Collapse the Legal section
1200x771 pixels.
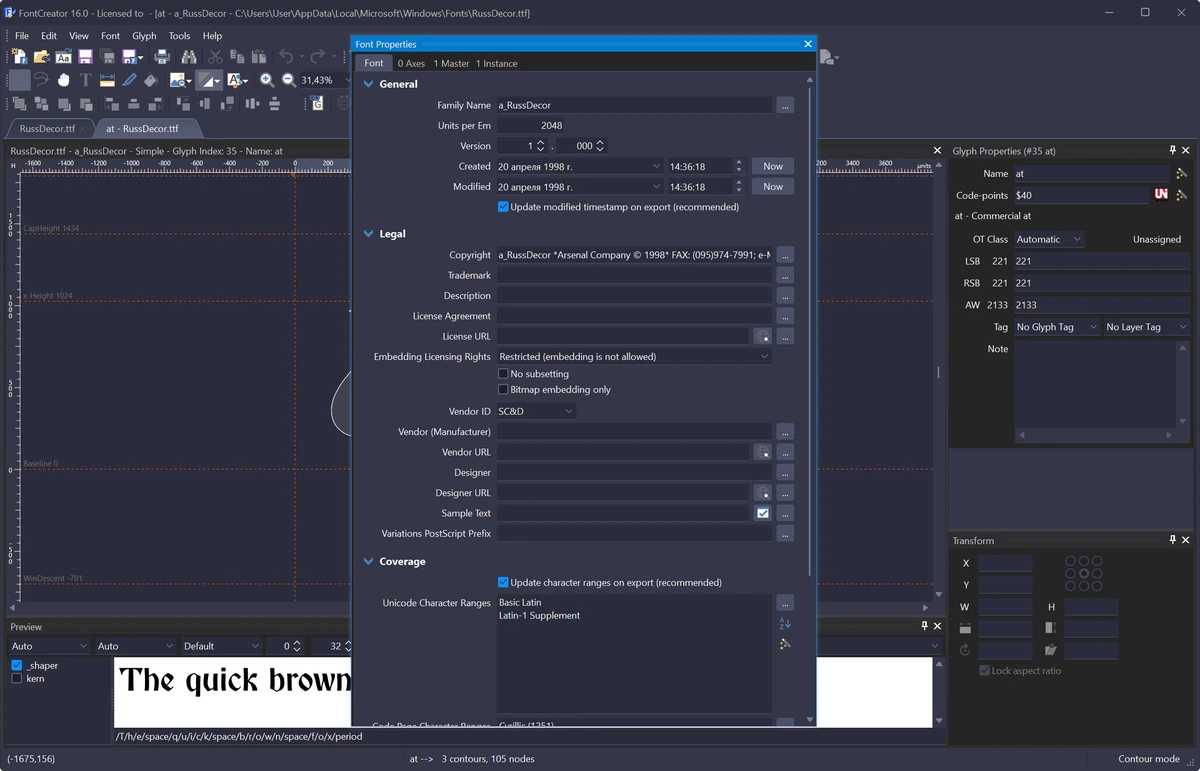click(369, 234)
